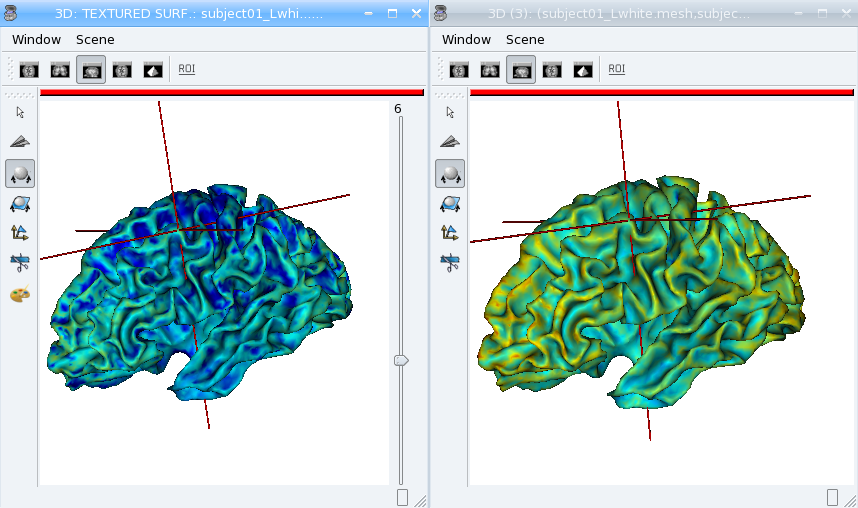This screenshot has height=508, width=858.
Task: Open the Scene menu in left window
Action: click(x=95, y=39)
